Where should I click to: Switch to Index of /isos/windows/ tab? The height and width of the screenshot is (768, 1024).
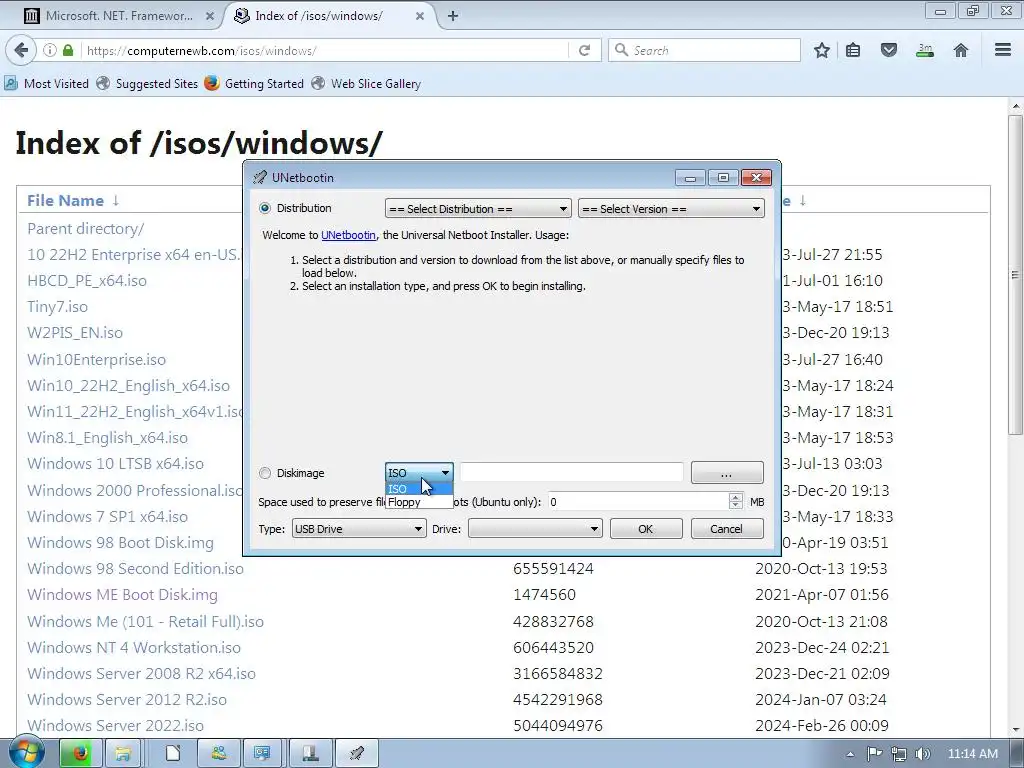pos(330,16)
